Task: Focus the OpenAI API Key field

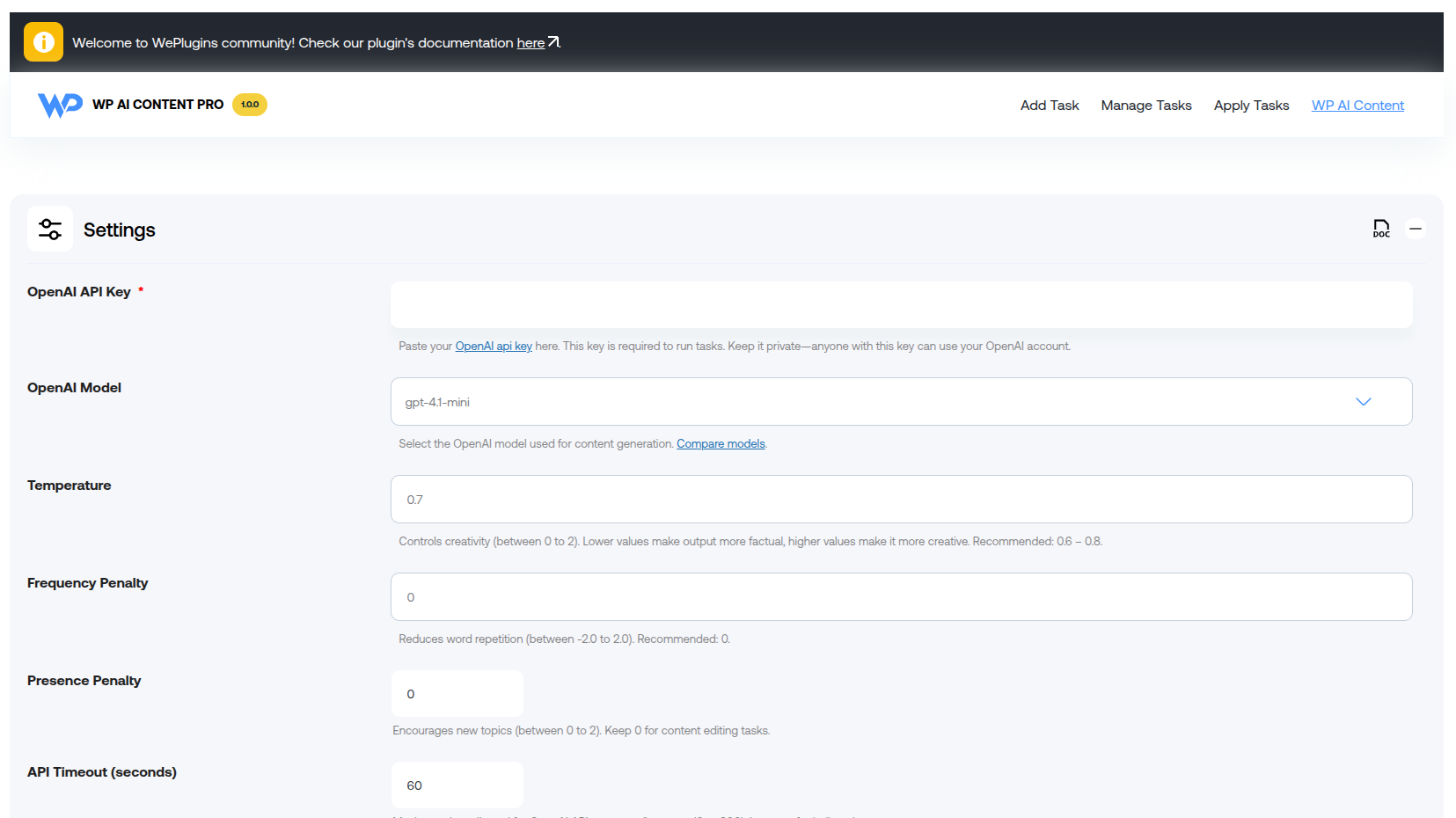Action: pyautogui.click(x=901, y=305)
